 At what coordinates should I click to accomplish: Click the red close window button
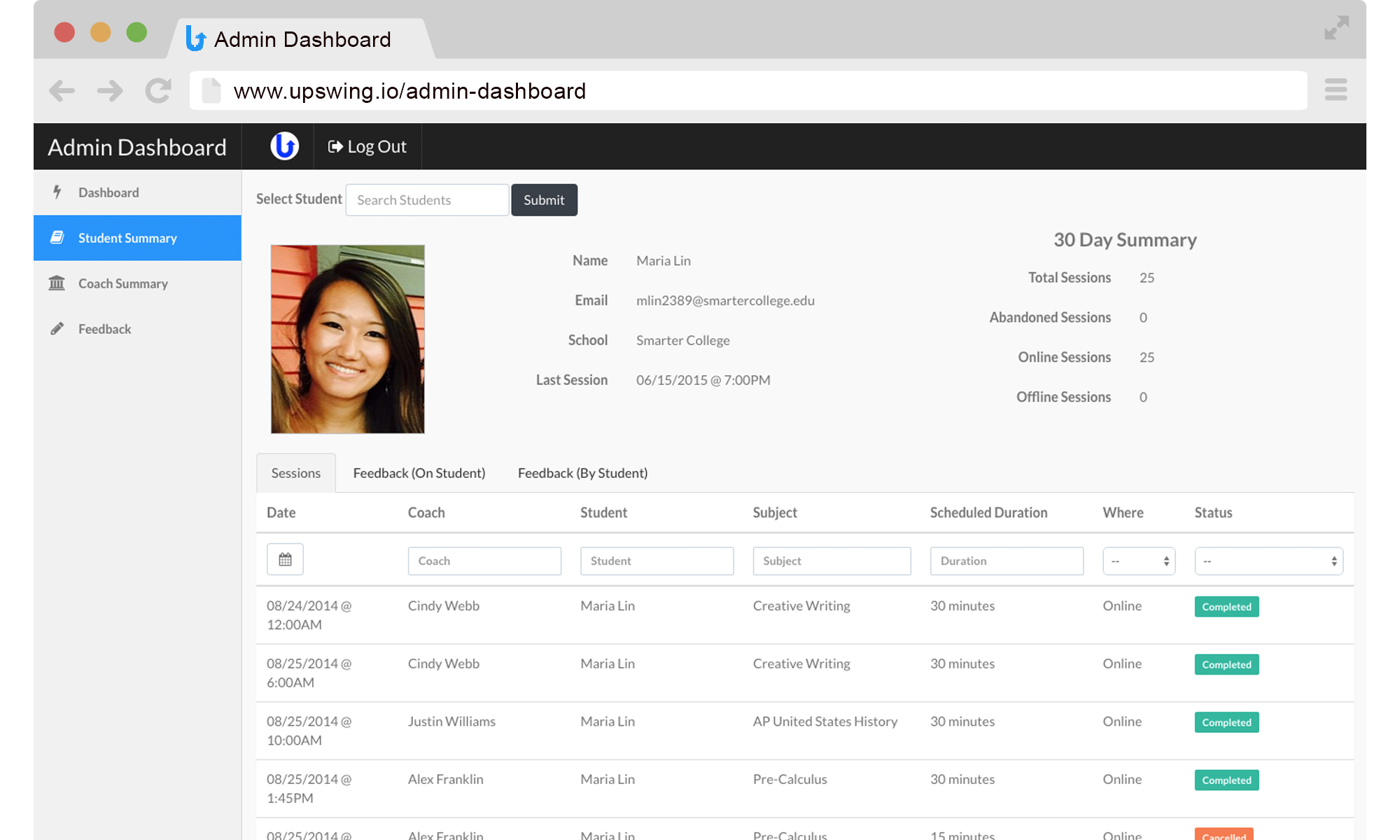point(64,32)
